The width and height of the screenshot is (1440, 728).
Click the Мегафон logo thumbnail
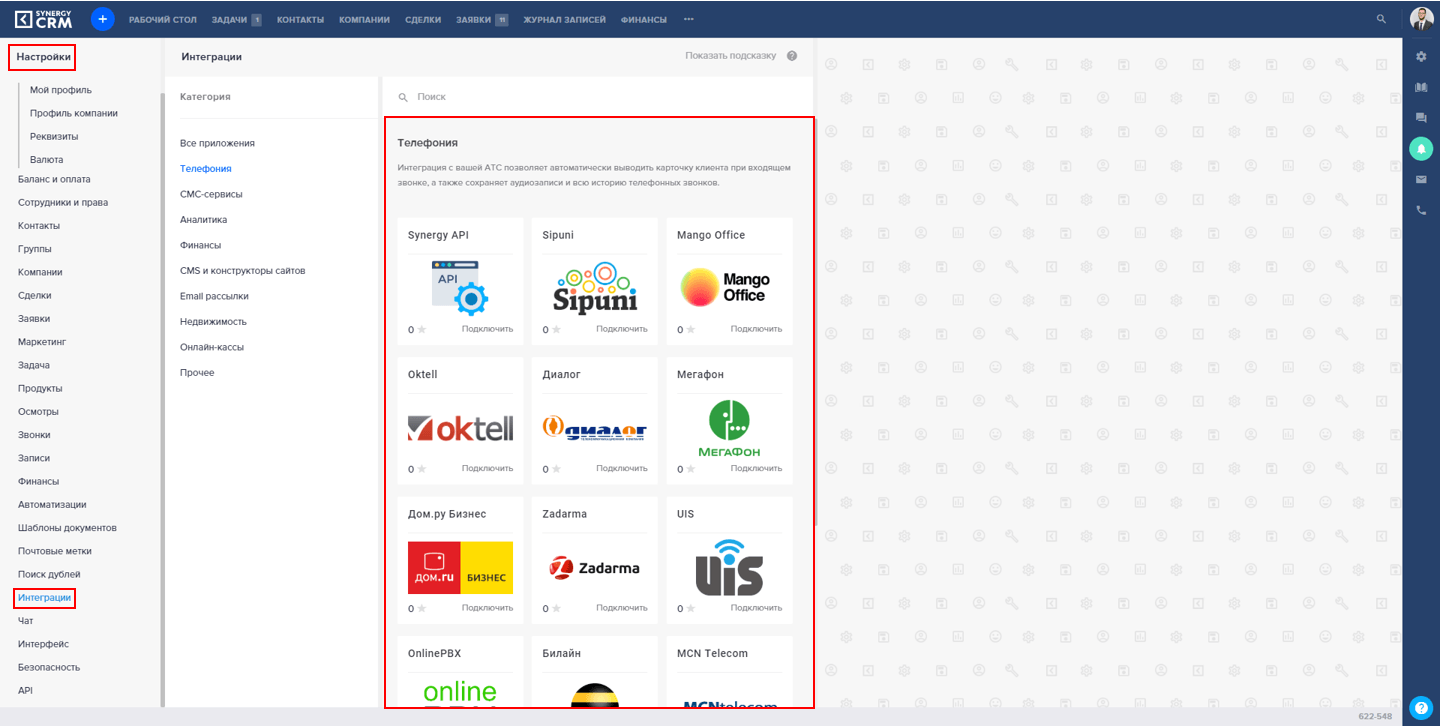click(729, 428)
